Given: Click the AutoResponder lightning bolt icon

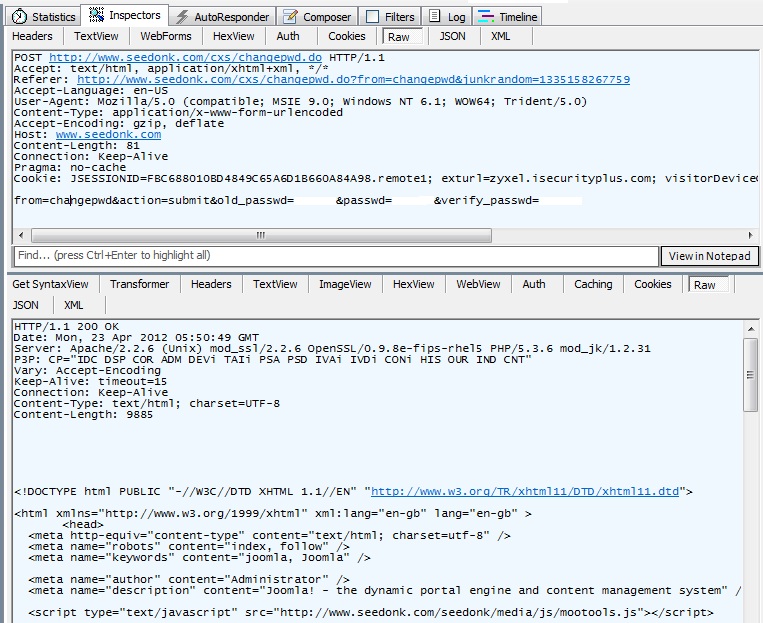Looking at the screenshot, I should [x=182, y=17].
